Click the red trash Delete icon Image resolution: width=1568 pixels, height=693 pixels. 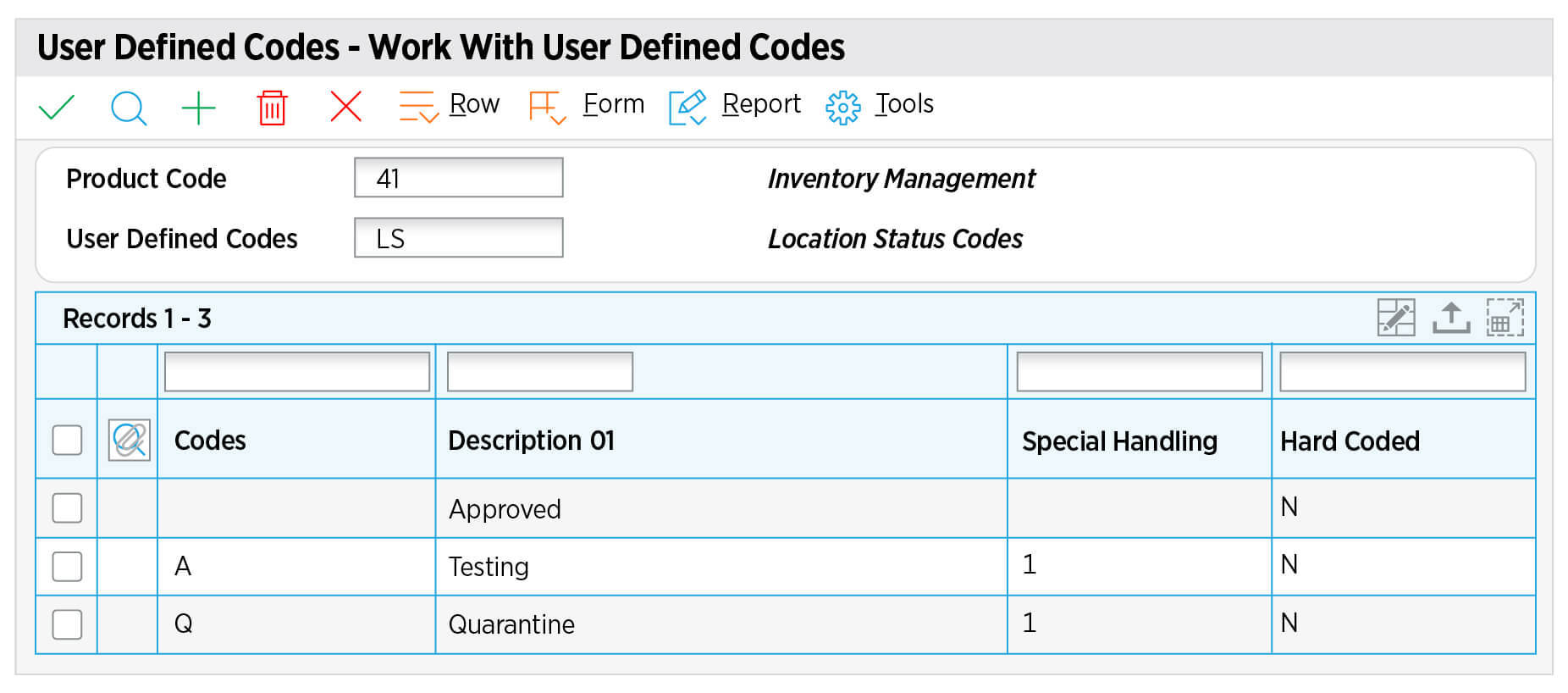272,108
